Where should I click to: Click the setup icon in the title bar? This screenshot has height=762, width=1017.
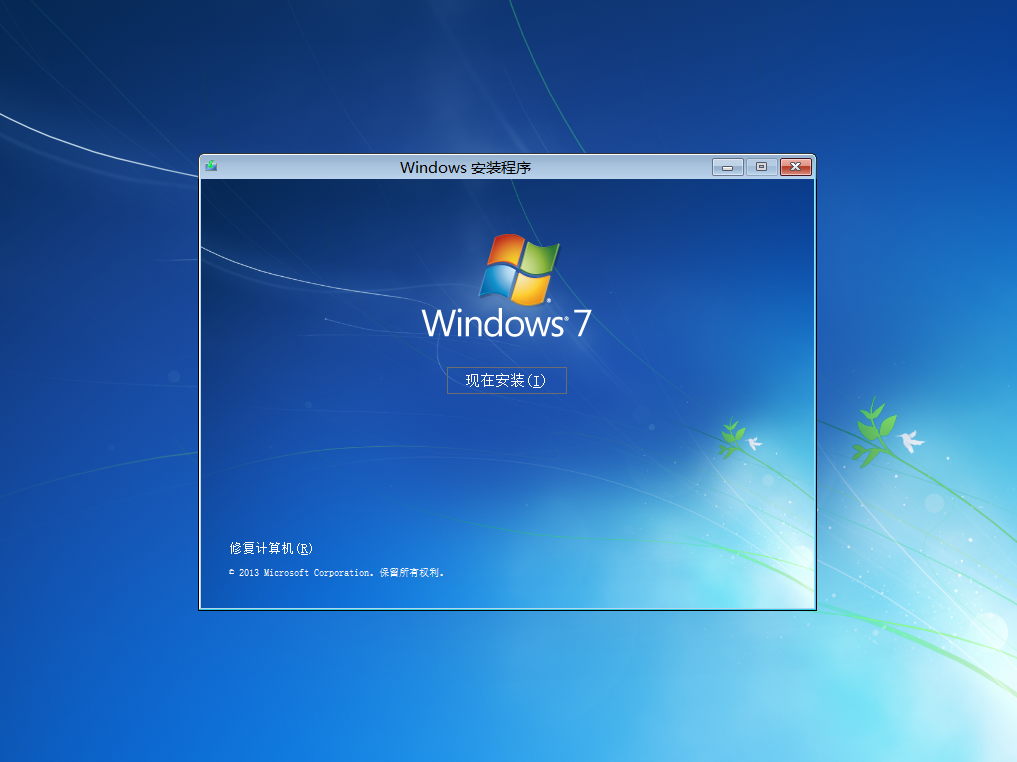[211, 166]
